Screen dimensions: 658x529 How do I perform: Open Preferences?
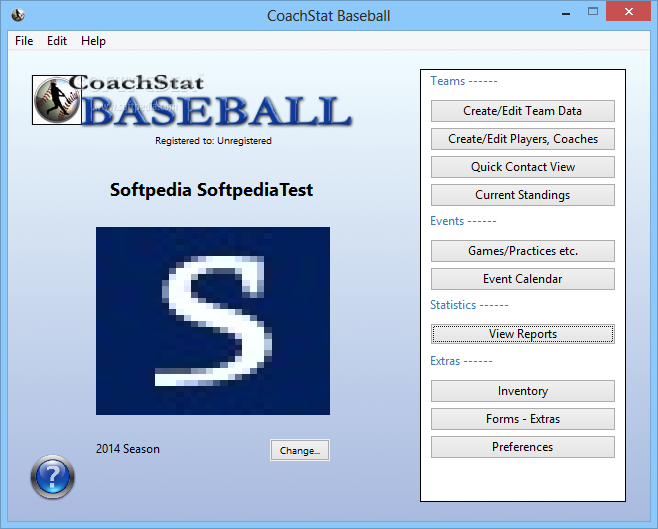[522, 447]
